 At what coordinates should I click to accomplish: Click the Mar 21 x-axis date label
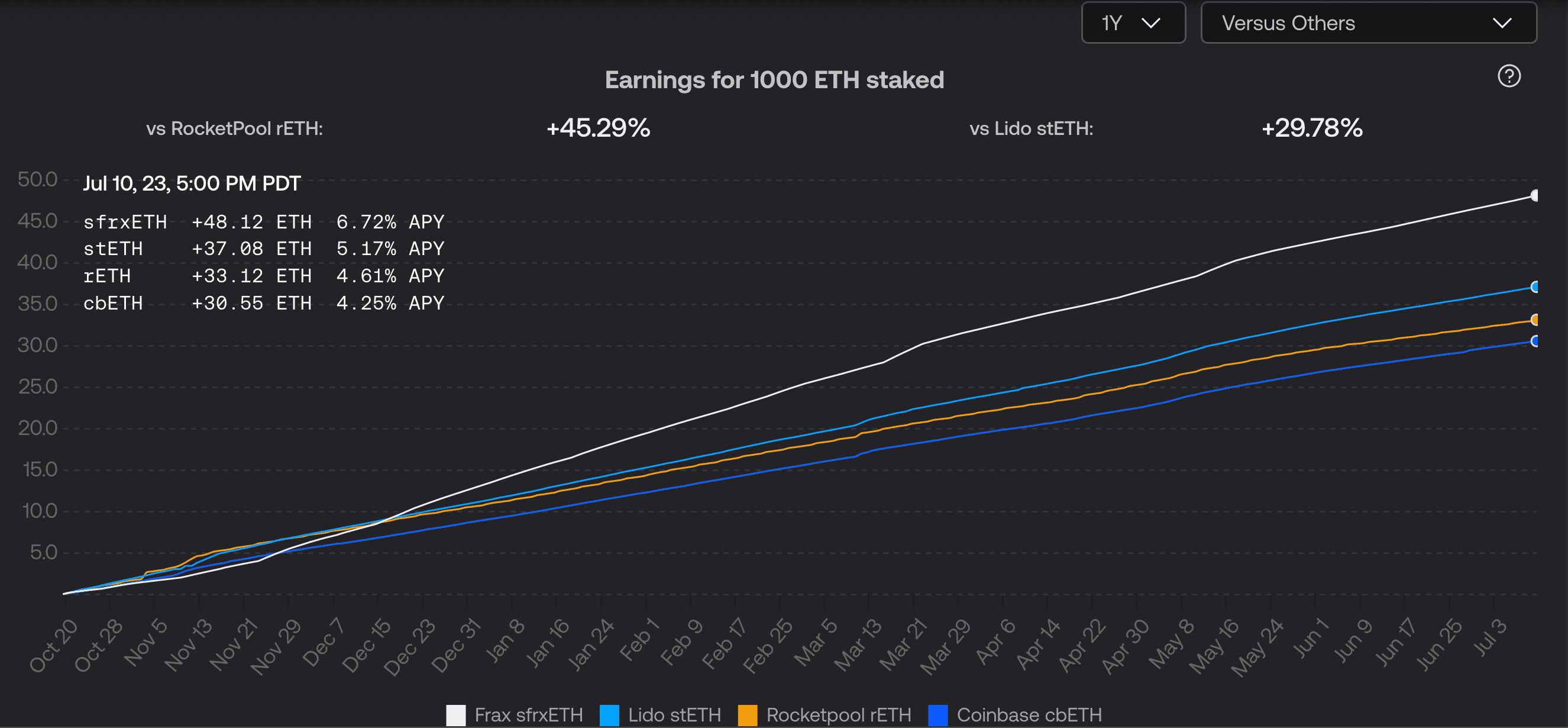pyautogui.click(x=904, y=645)
